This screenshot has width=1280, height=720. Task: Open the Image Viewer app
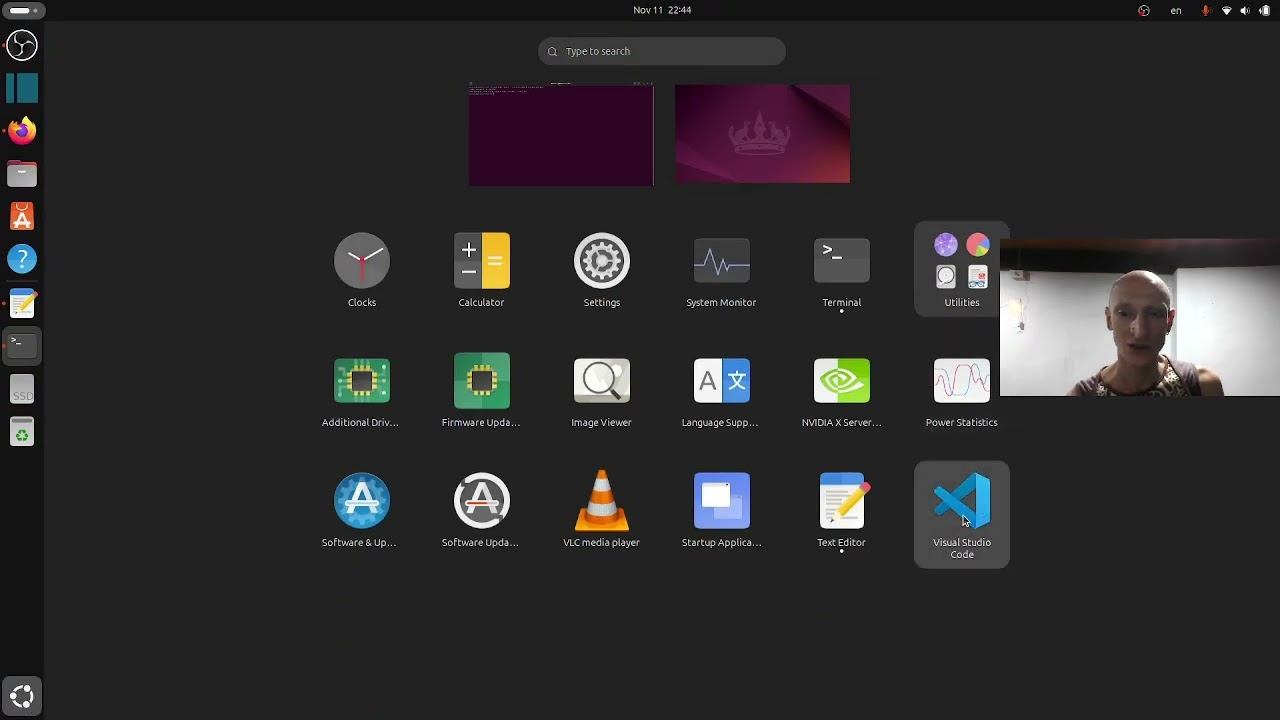(x=601, y=390)
